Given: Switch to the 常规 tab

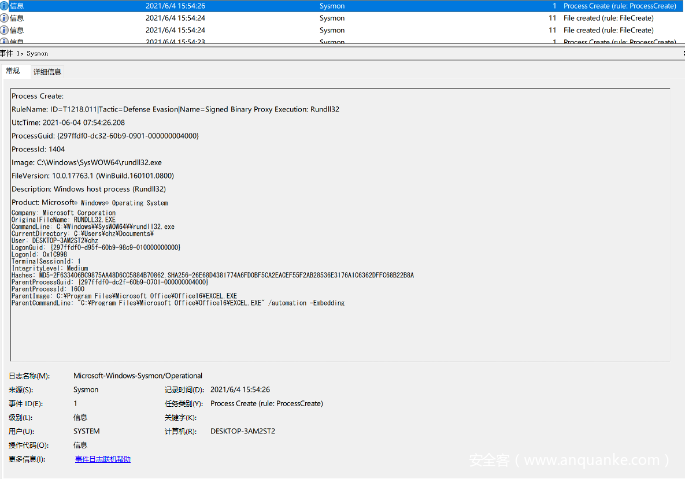Looking at the screenshot, I should tap(13, 71).
